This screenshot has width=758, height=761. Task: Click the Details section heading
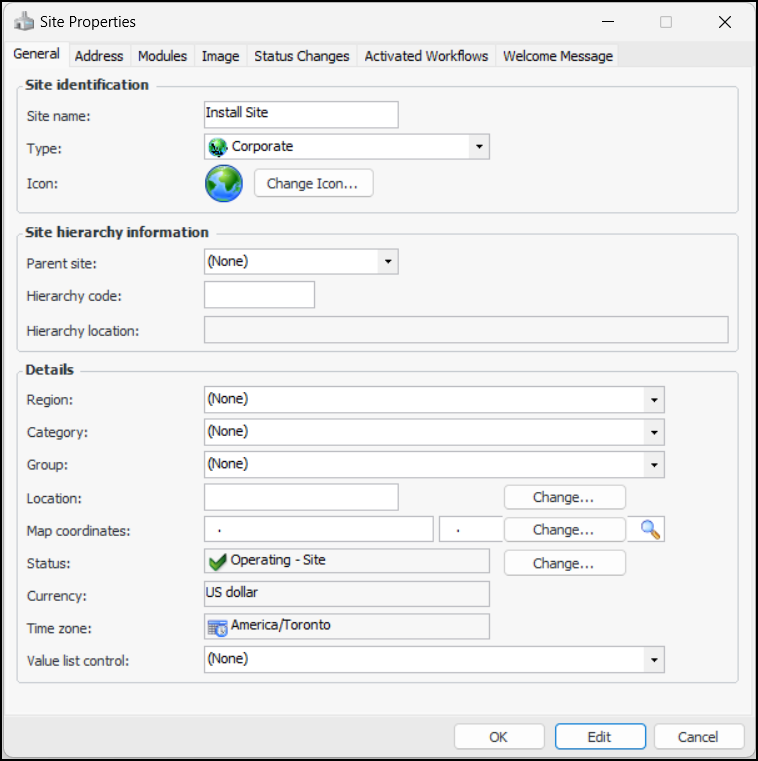(x=49, y=370)
